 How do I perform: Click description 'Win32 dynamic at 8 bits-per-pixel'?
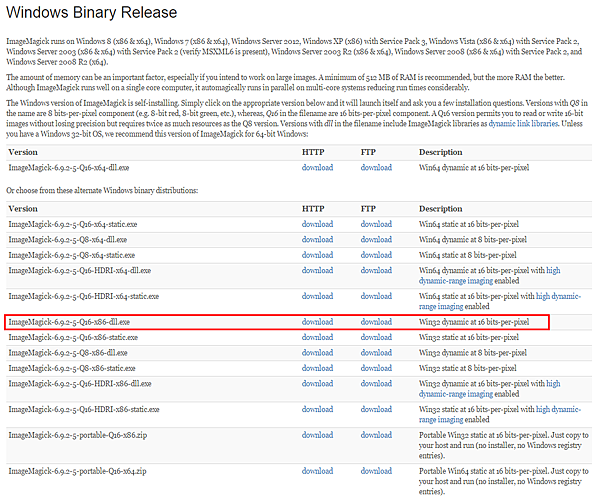(x=473, y=353)
